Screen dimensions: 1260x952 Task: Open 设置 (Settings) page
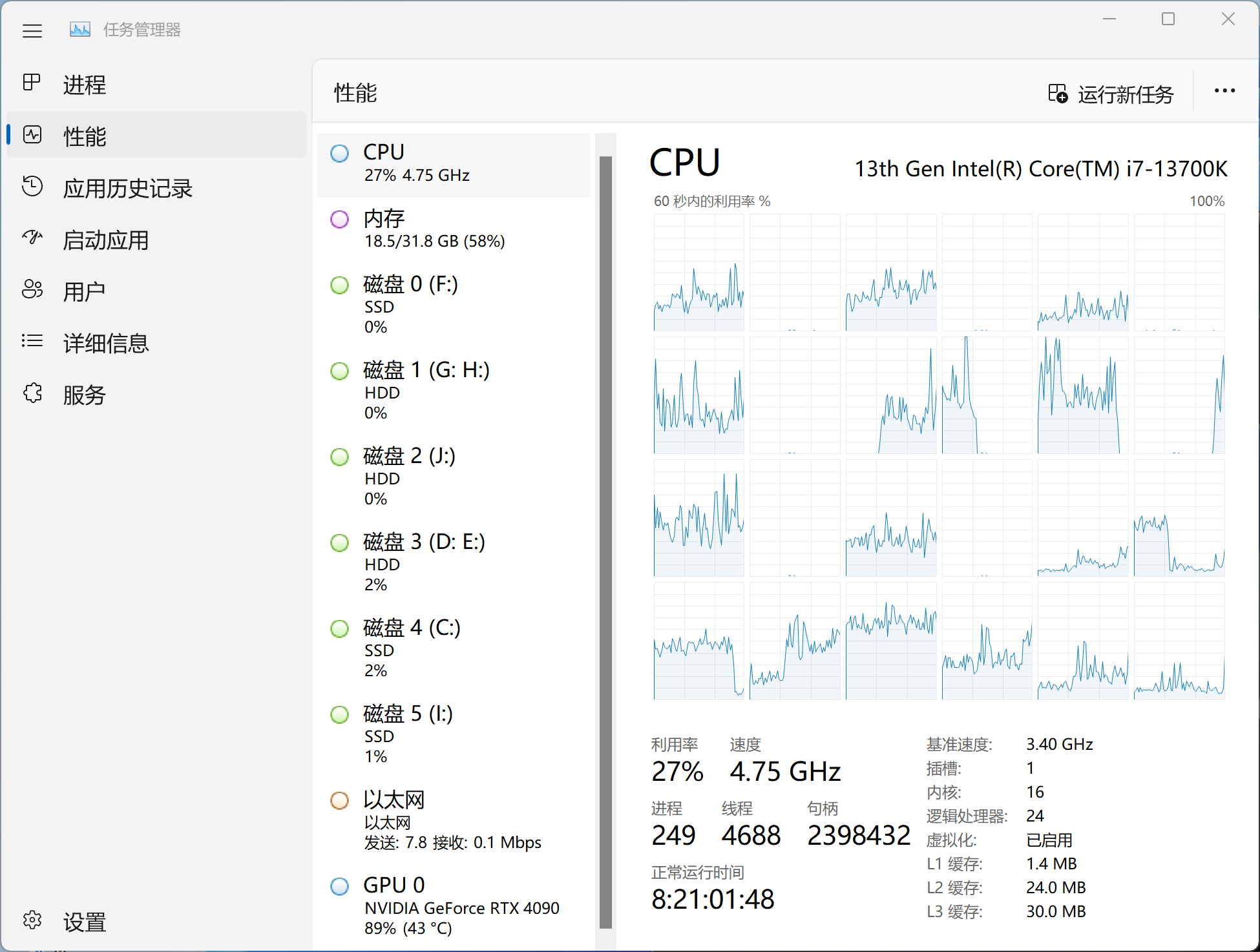pos(156,922)
